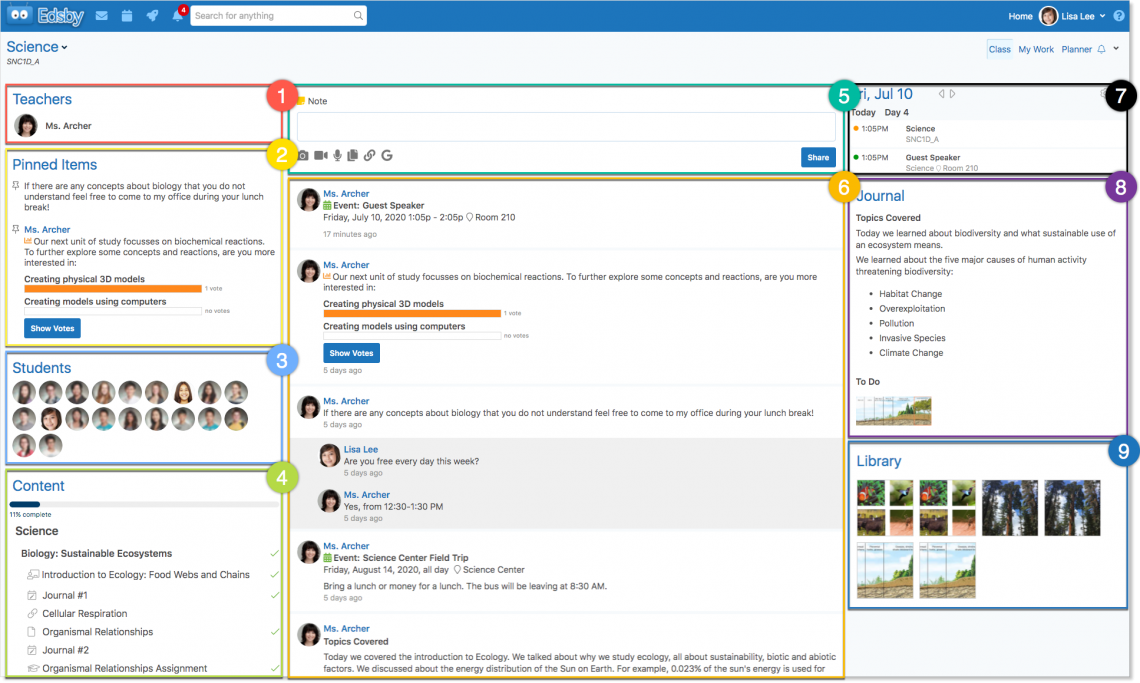Attach a video using the camcorder icon
Screen dimensions: 1140x683
pos(321,155)
